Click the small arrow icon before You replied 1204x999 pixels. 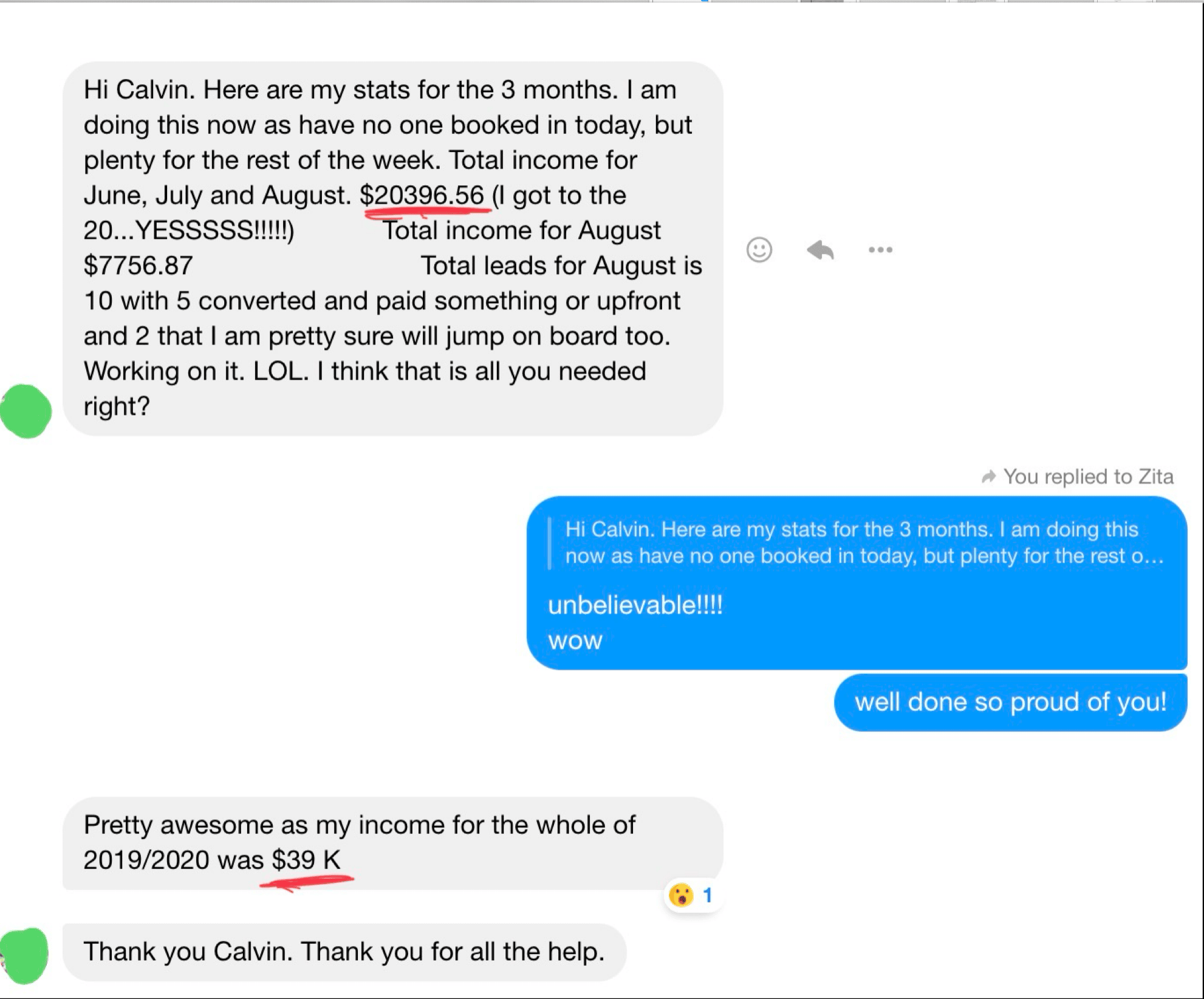click(988, 476)
